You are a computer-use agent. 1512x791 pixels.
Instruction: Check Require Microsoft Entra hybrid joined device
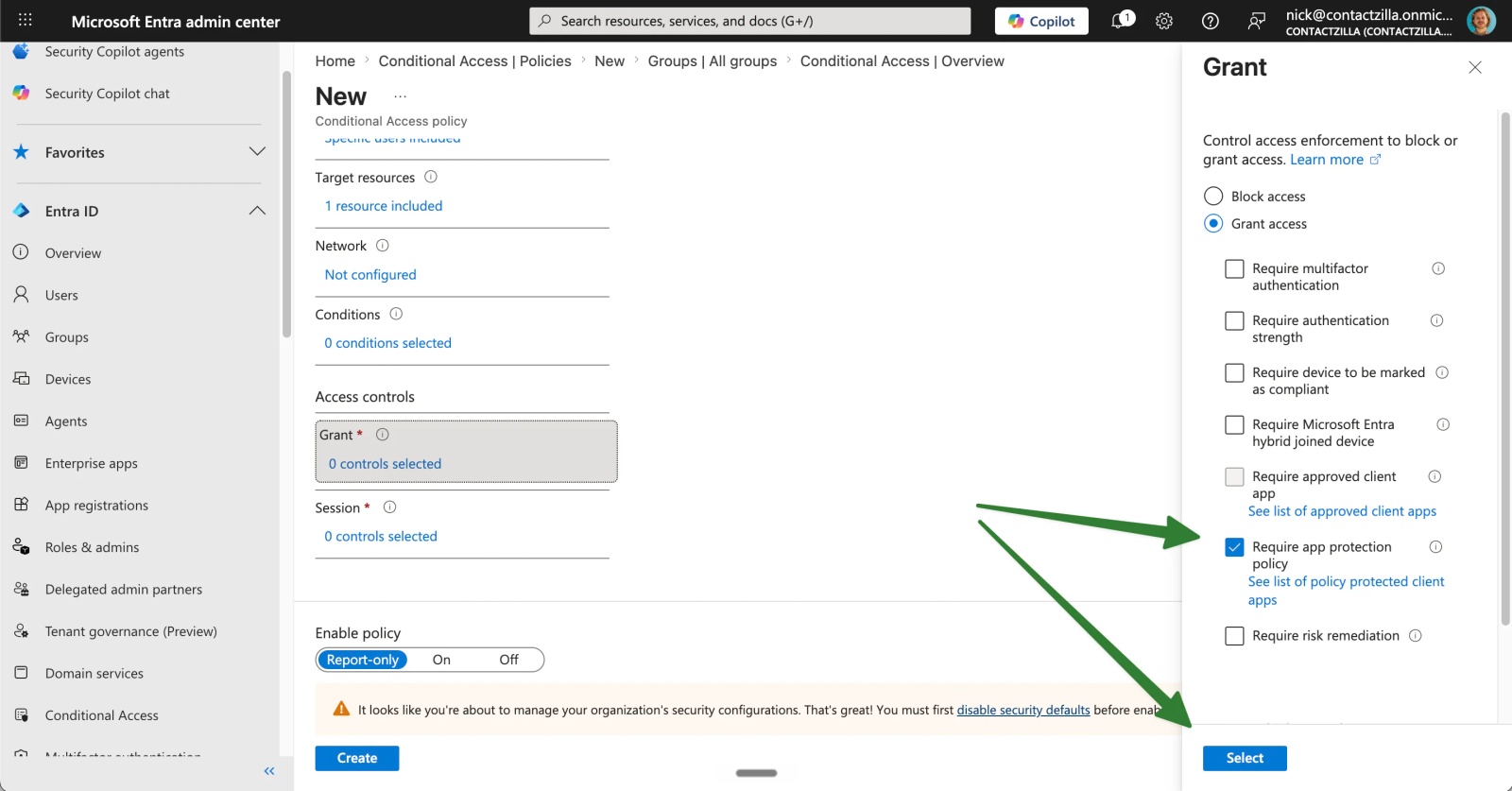(x=1234, y=425)
